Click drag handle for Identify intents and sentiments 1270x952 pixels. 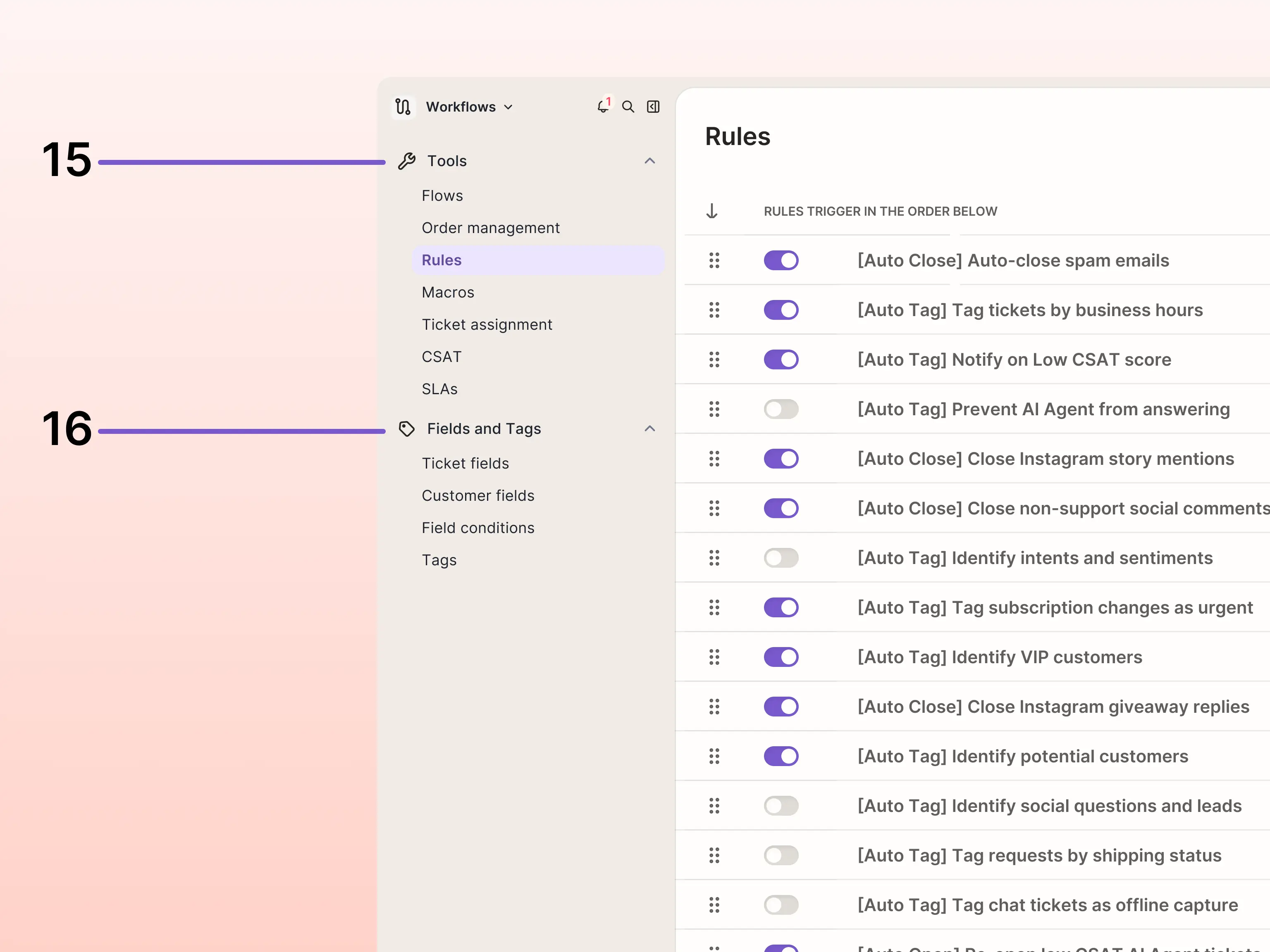click(714, 558)
